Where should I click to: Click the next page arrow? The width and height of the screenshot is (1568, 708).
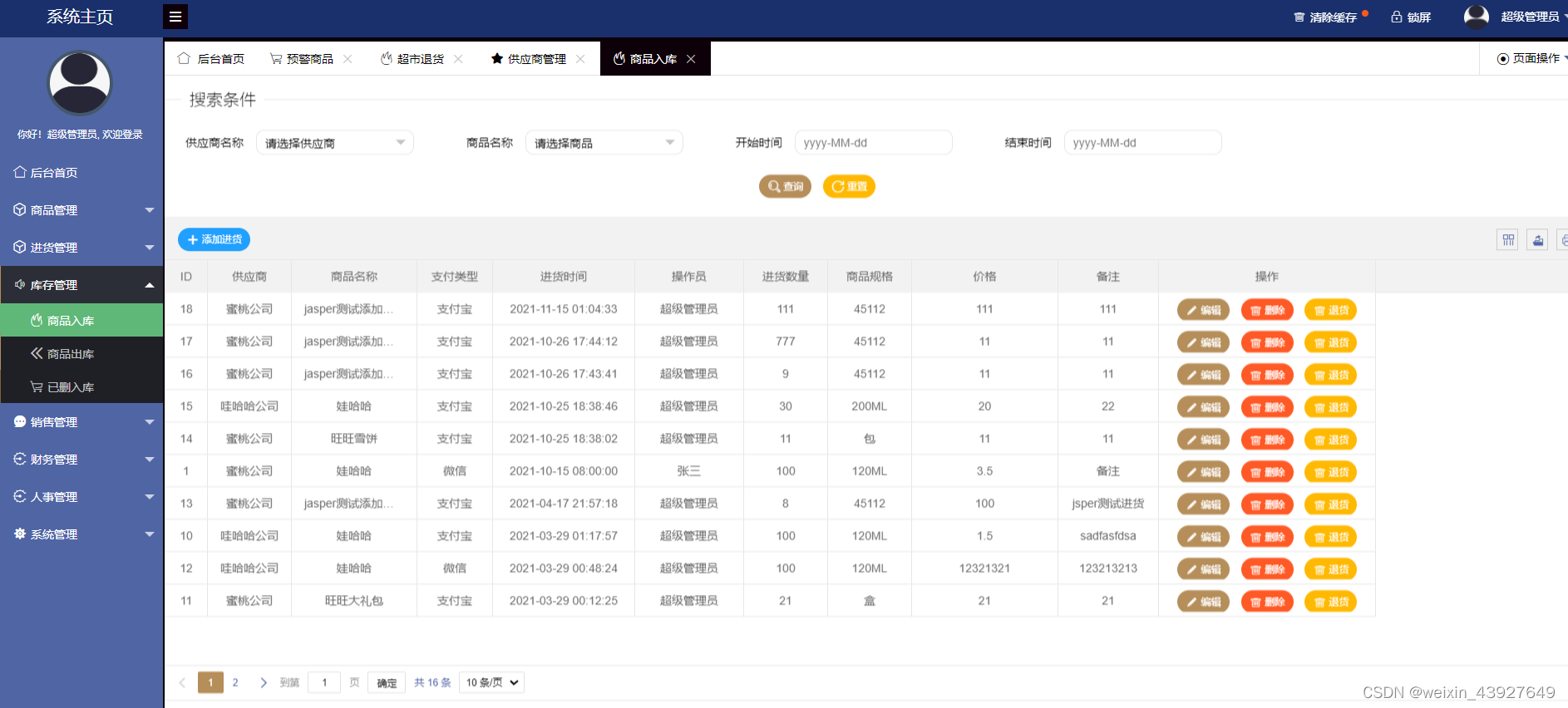[264, 682]
